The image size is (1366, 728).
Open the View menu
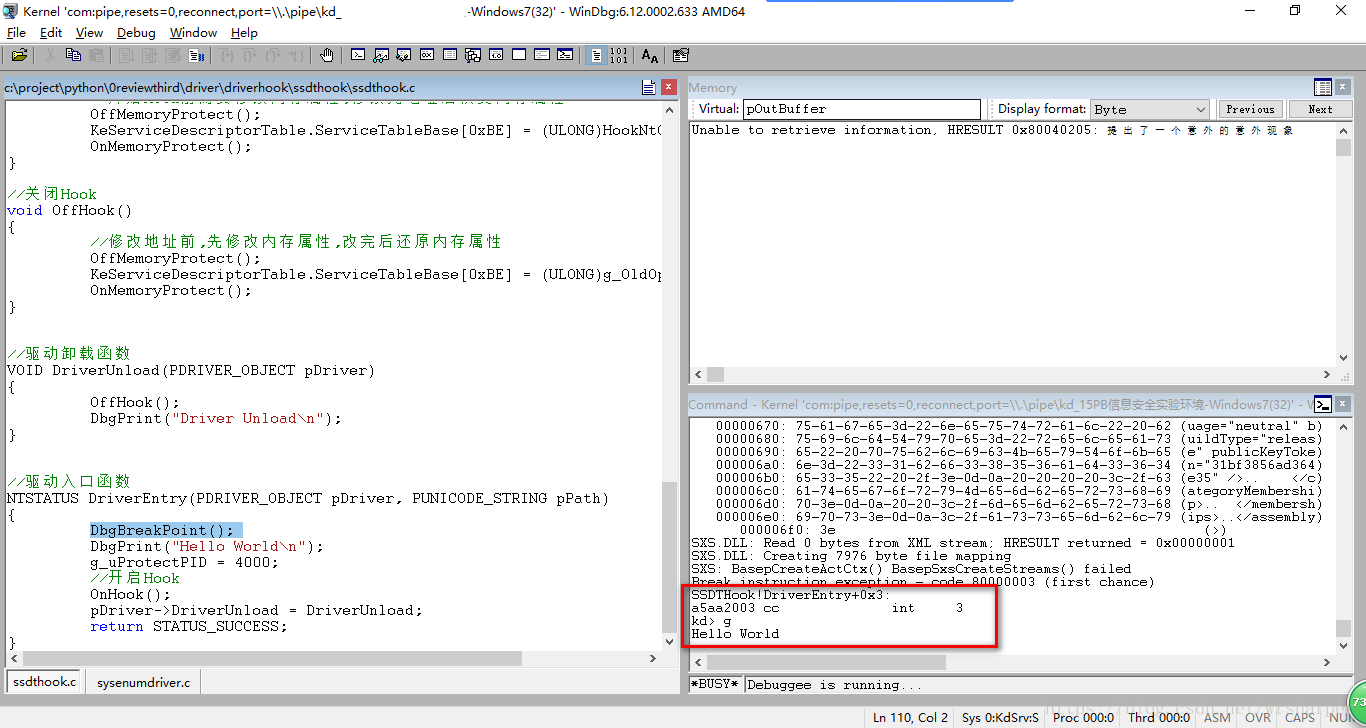tap(89, 33)
